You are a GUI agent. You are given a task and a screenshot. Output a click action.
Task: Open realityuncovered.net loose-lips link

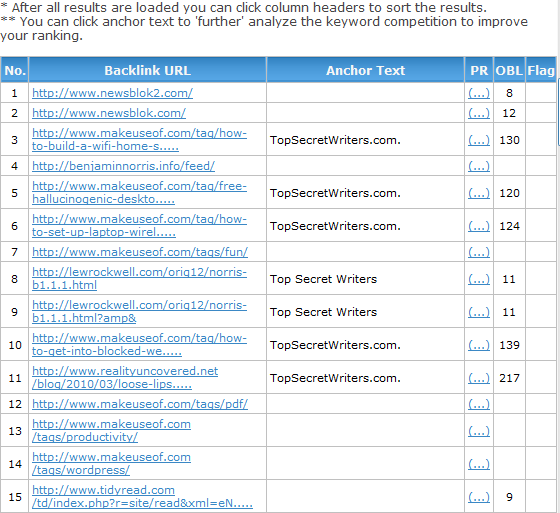(x=125, y=377)
